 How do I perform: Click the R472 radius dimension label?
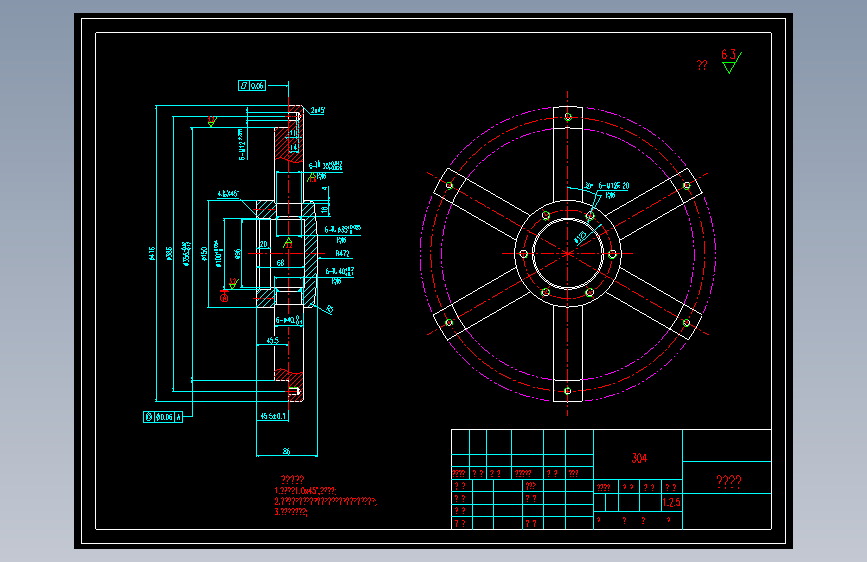pos(342,254)
